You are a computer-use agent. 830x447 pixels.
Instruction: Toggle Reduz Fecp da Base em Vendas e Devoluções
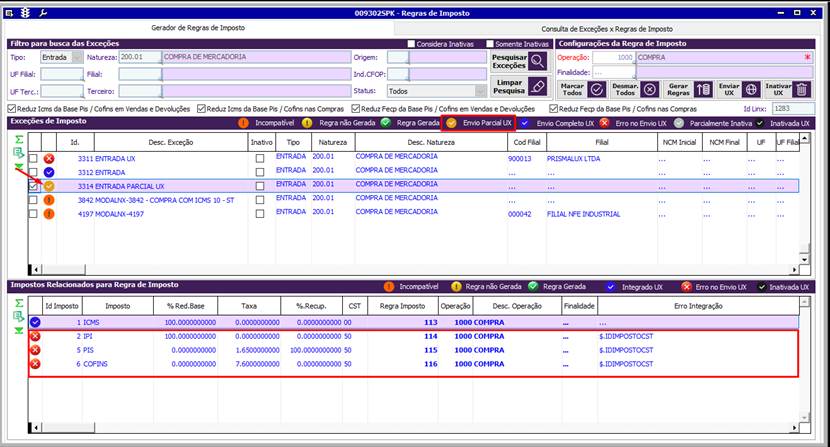356,109
